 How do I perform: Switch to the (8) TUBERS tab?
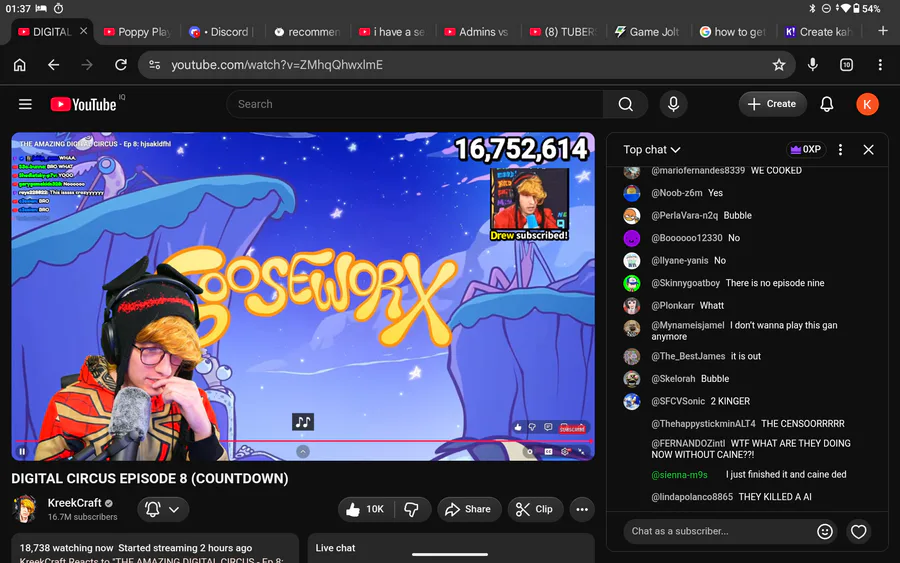(563, 32)
